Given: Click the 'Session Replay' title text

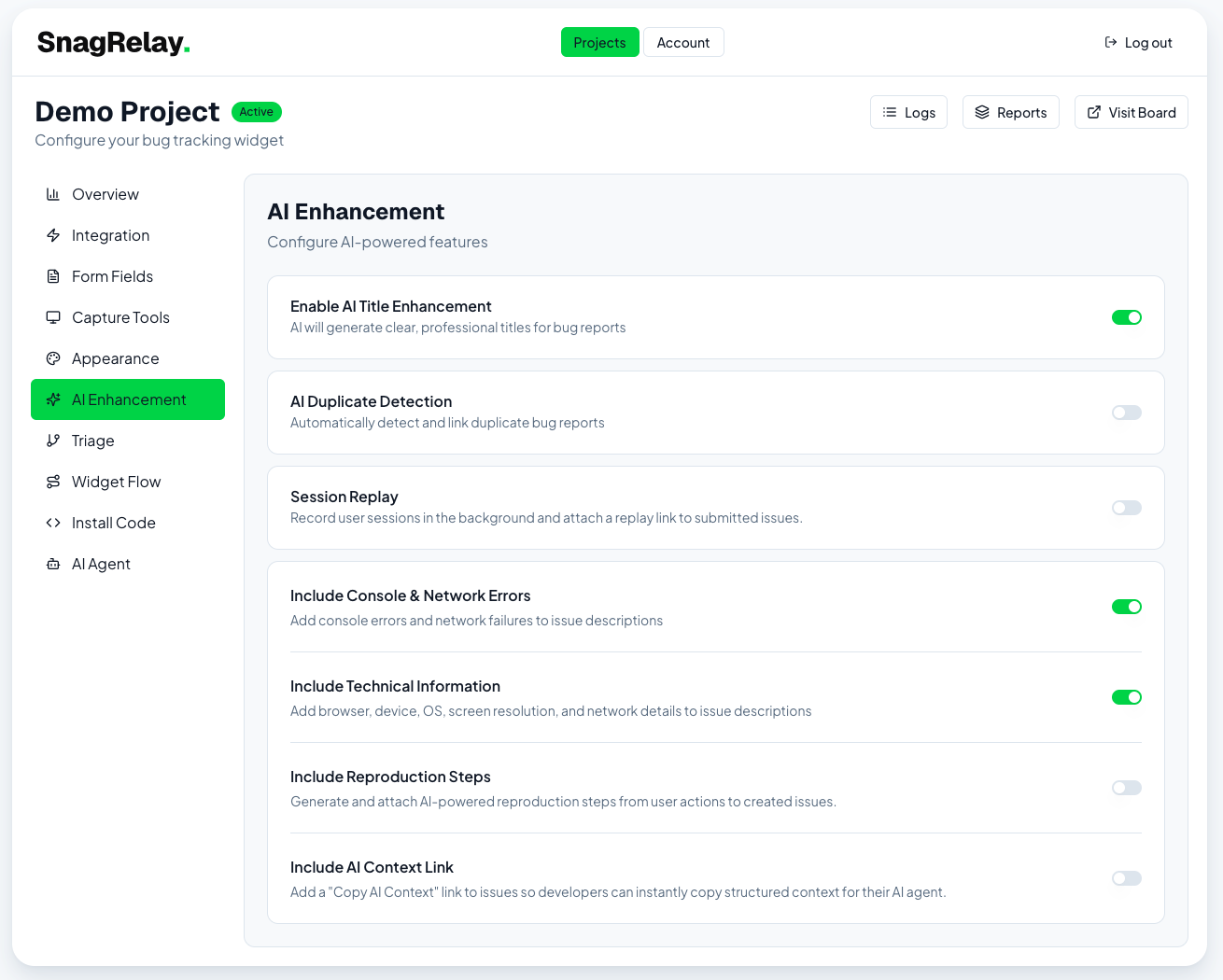Looking at the screenshot, I should click(x=344, y=497).
